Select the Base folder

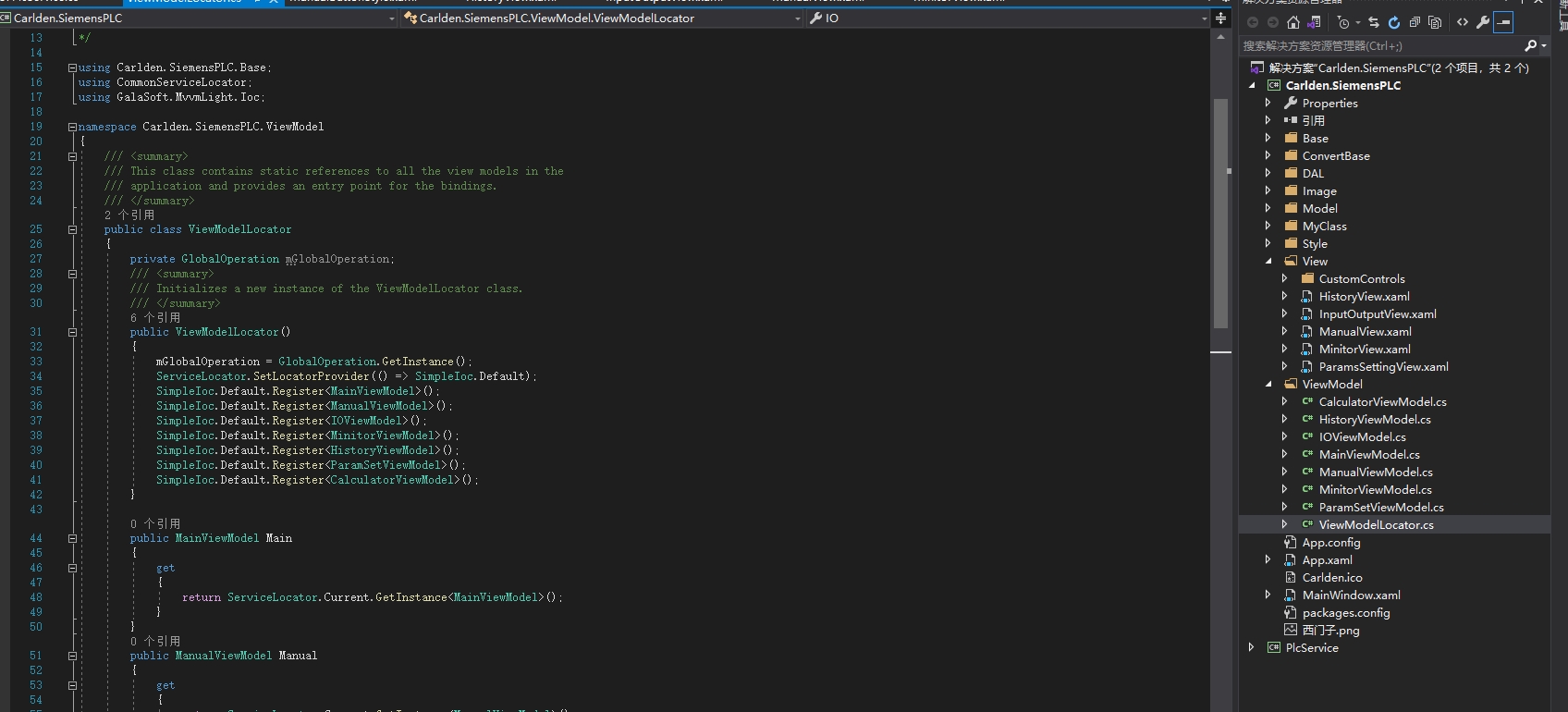pyautogui.click(x=1316, y=138)
